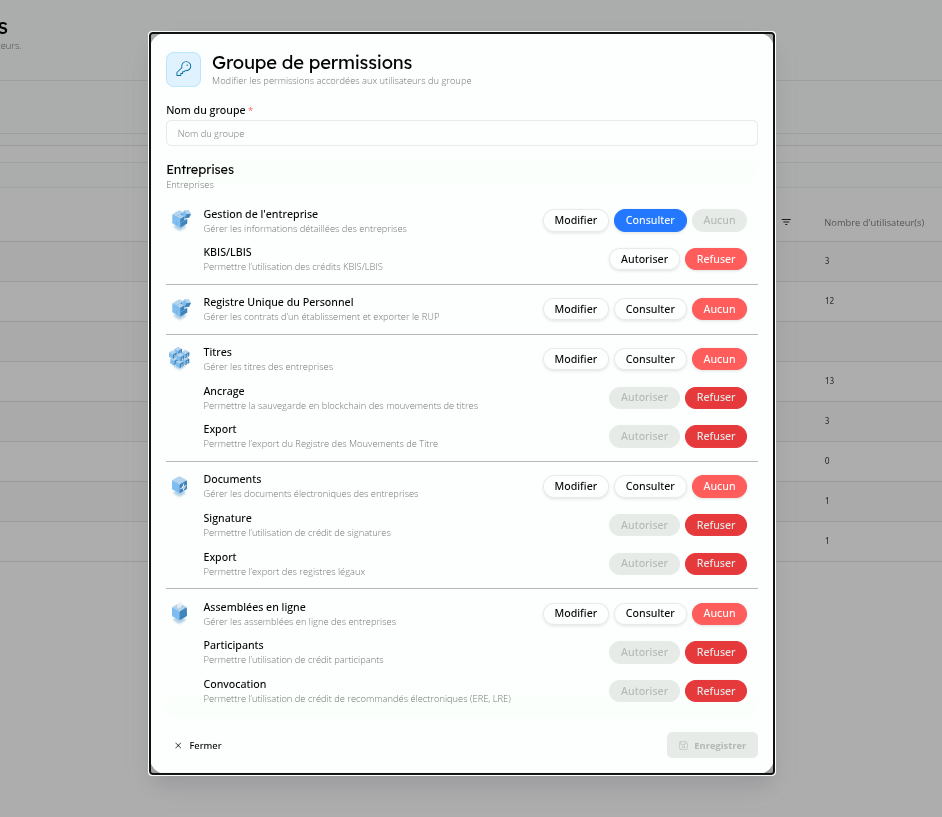Screen dimensions: 942x817
Task: Select Consulter for Assemblées en ligne
Action: (x=650, y=613)
